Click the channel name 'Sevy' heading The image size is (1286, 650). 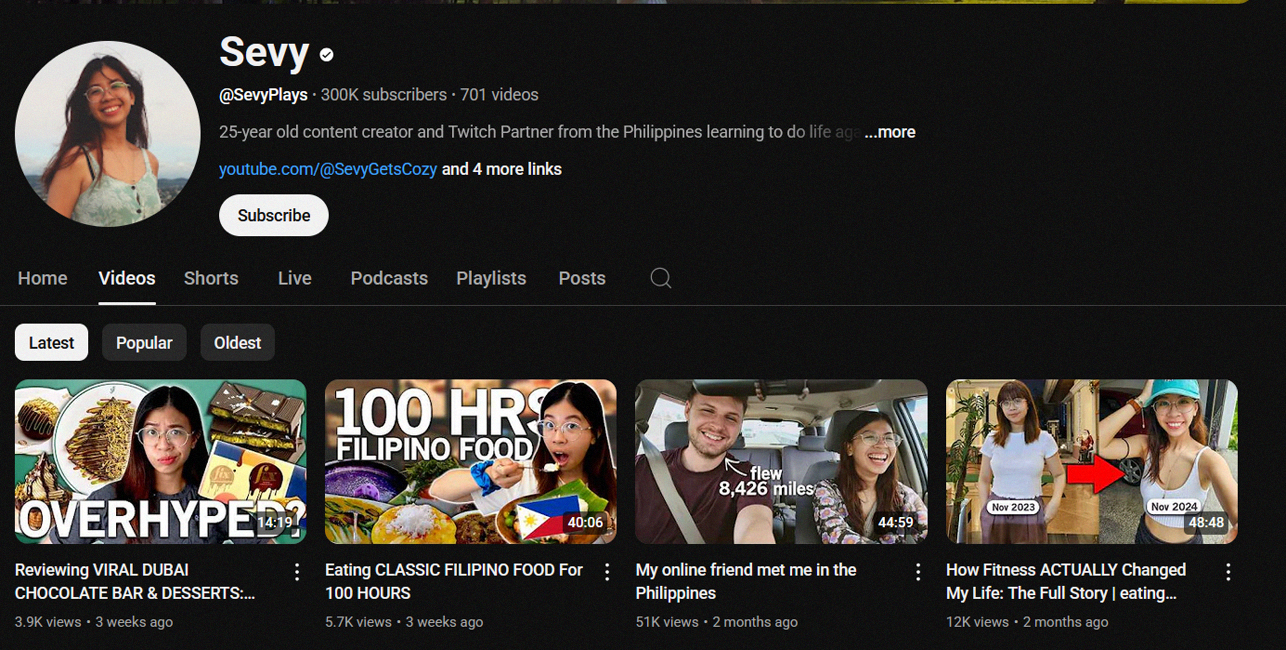point(264,52)
